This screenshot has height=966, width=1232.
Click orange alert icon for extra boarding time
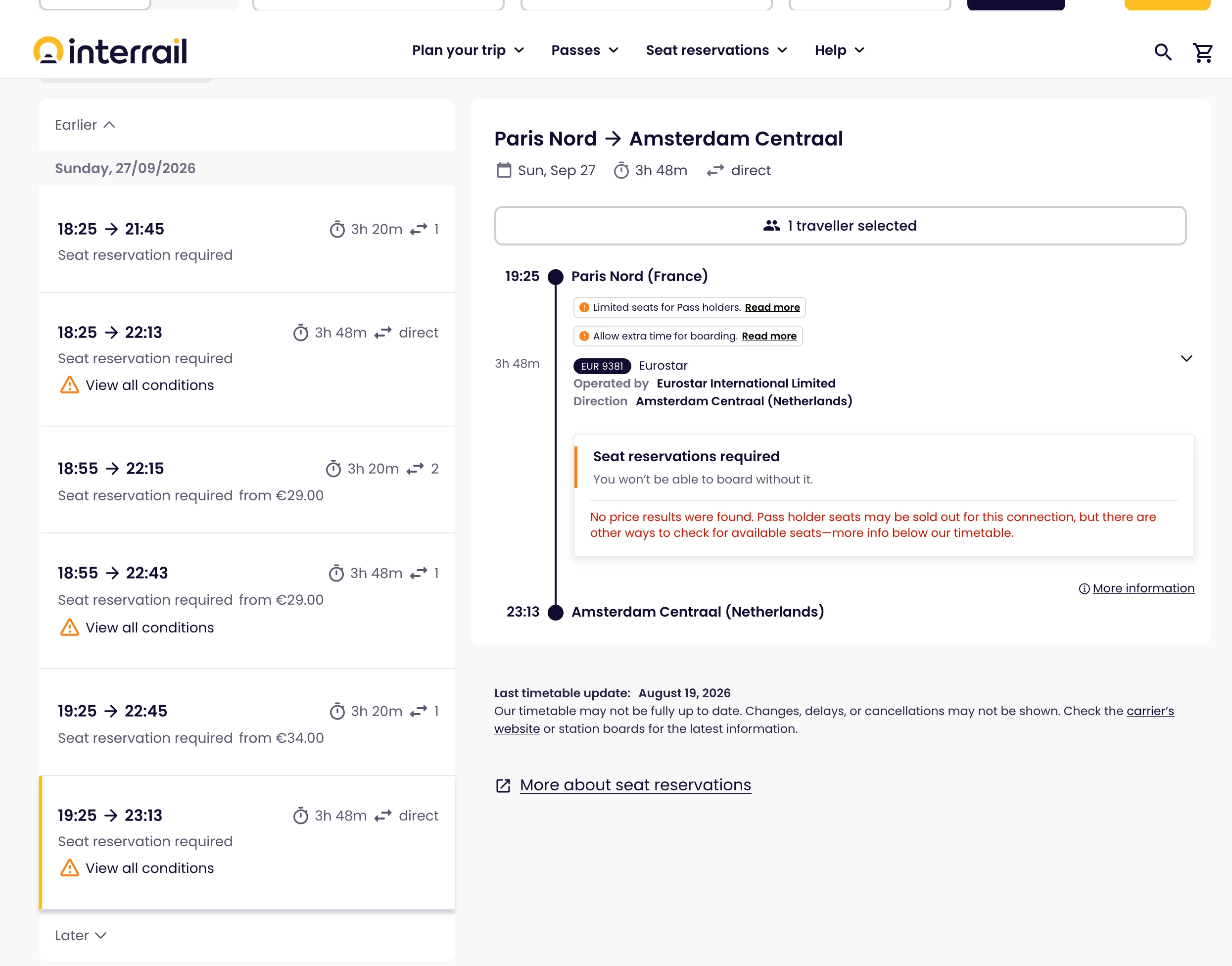584,336
